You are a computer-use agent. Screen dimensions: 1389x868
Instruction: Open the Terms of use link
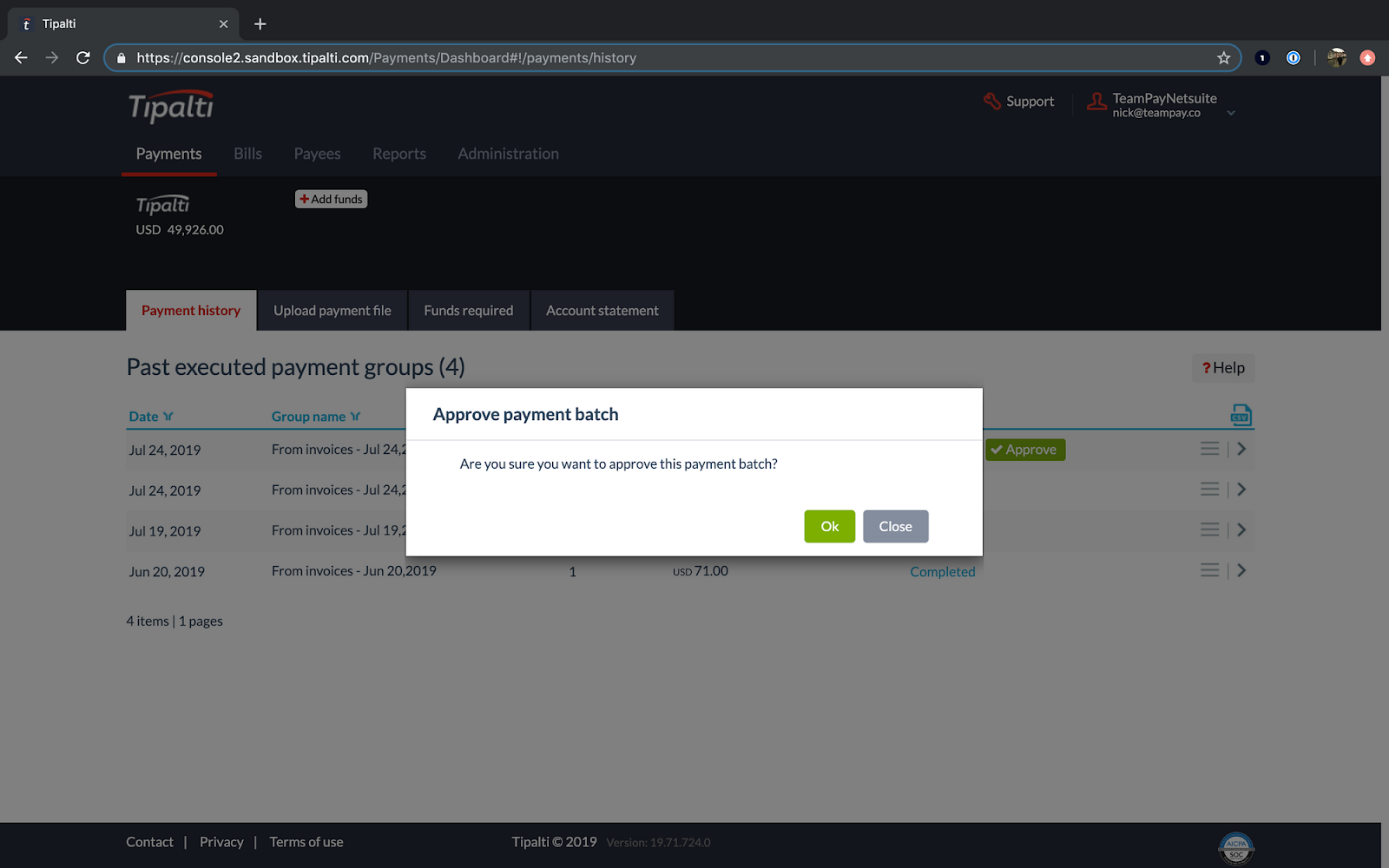point(306,842)
